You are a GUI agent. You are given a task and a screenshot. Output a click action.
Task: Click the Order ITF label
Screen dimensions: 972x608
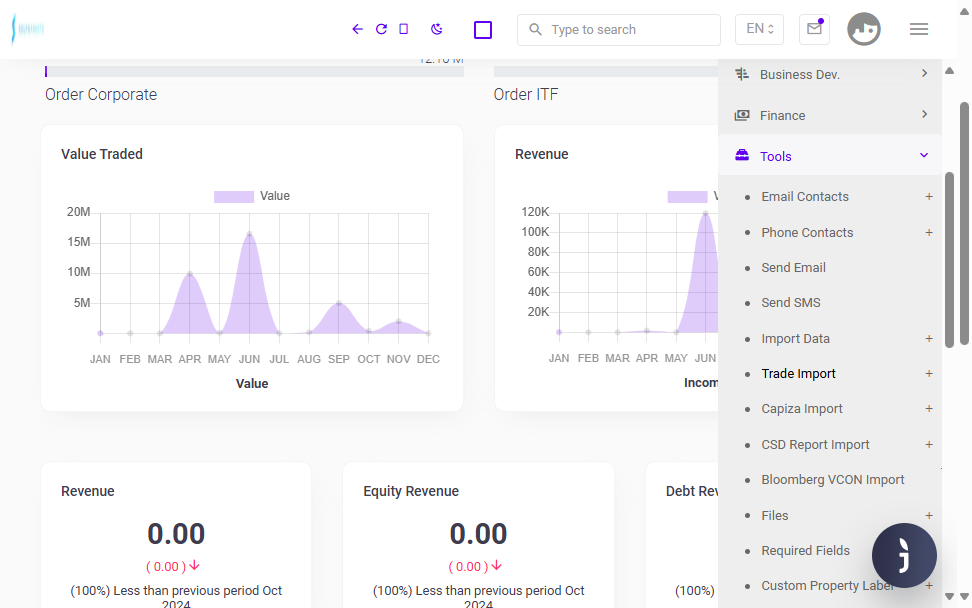(526, 94)
